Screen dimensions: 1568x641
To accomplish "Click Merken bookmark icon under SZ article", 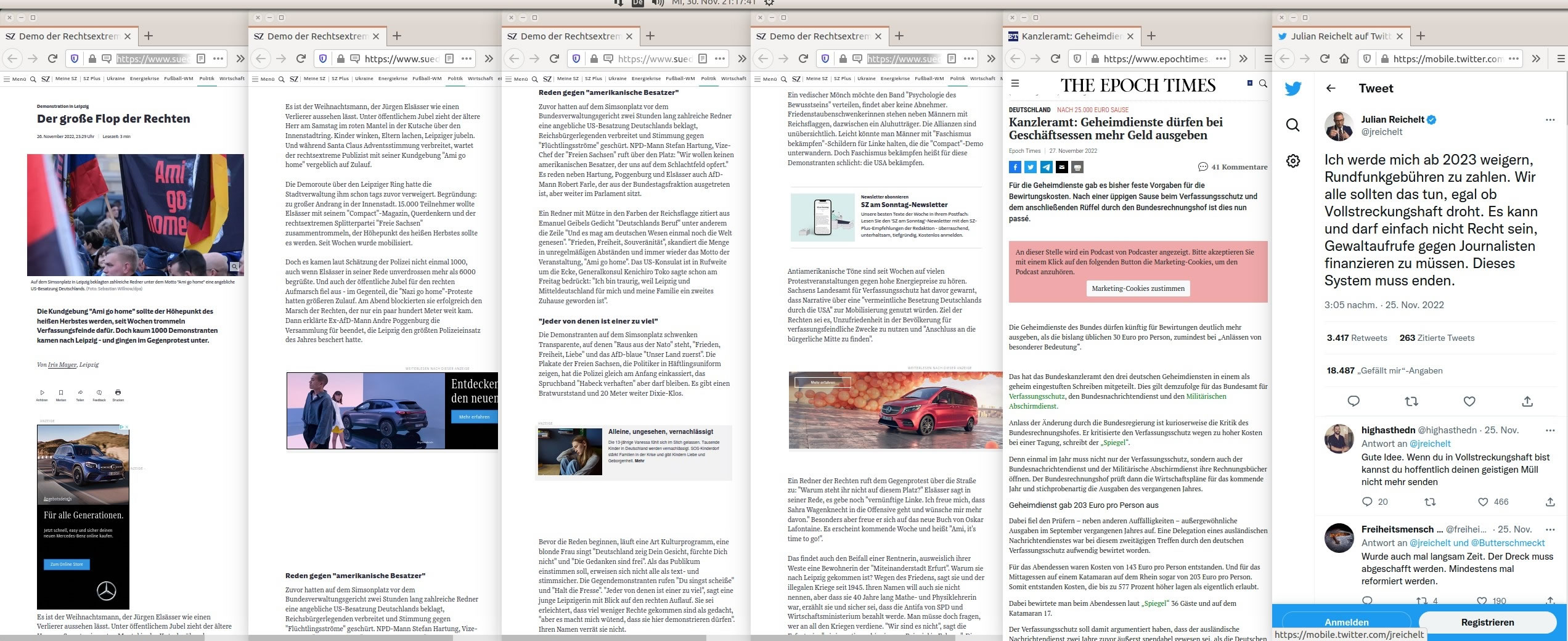I will [x=61, y=393].
